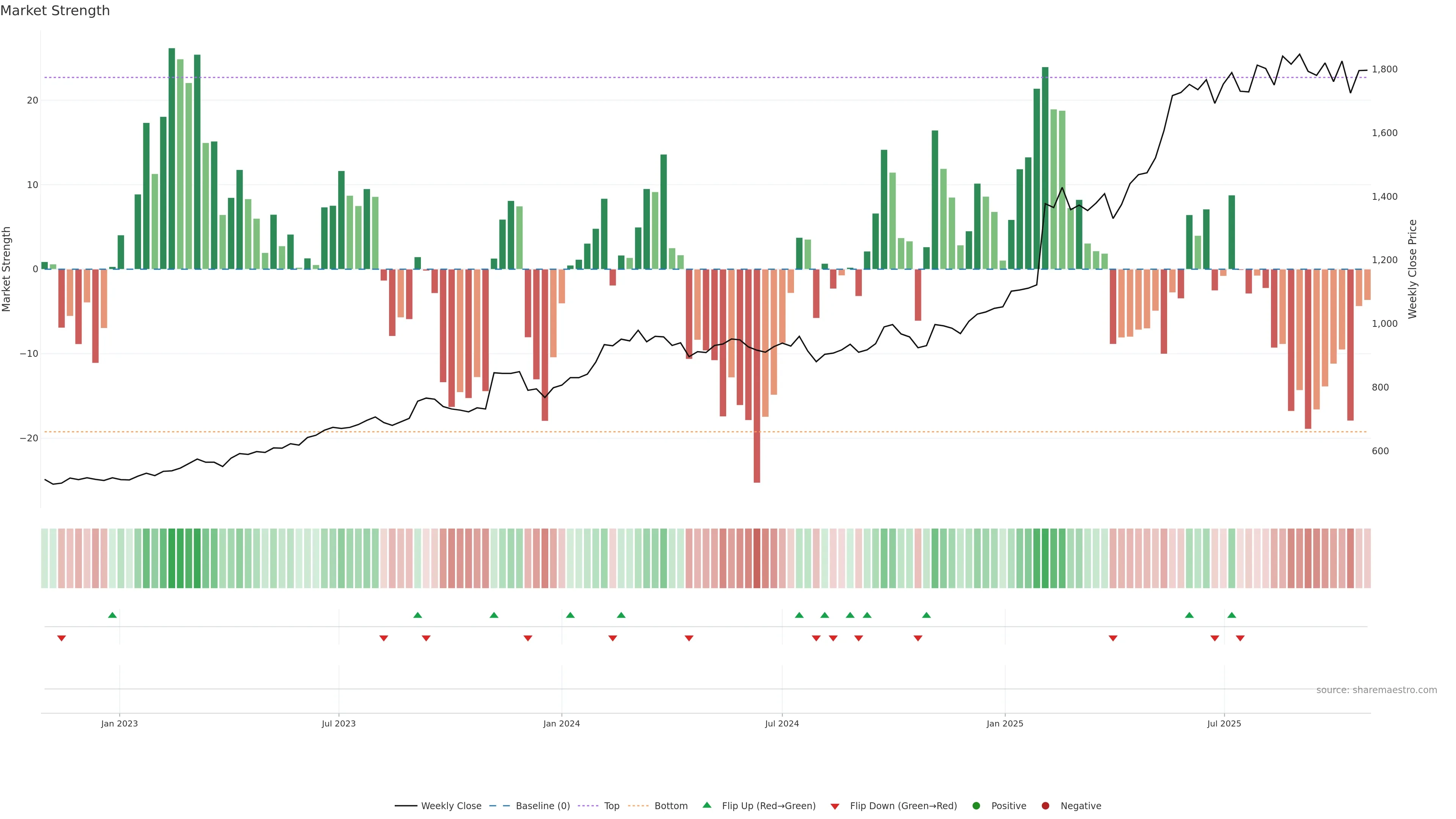This screenshot has width=1456, height=819.
Task: Click the Flip Down red triangle legend icon
Action: click(x=835, y=806)
